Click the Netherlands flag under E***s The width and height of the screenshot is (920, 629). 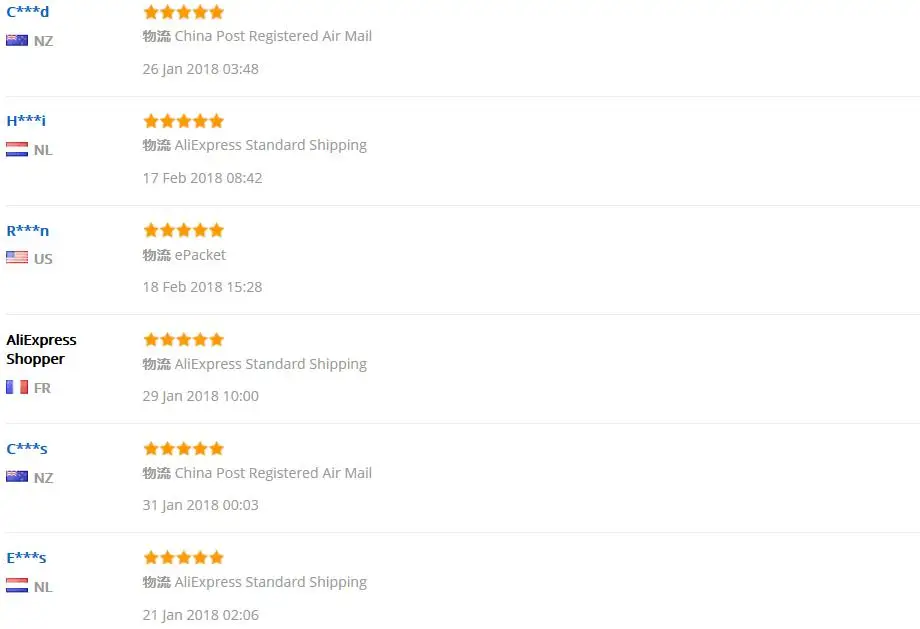17,586
